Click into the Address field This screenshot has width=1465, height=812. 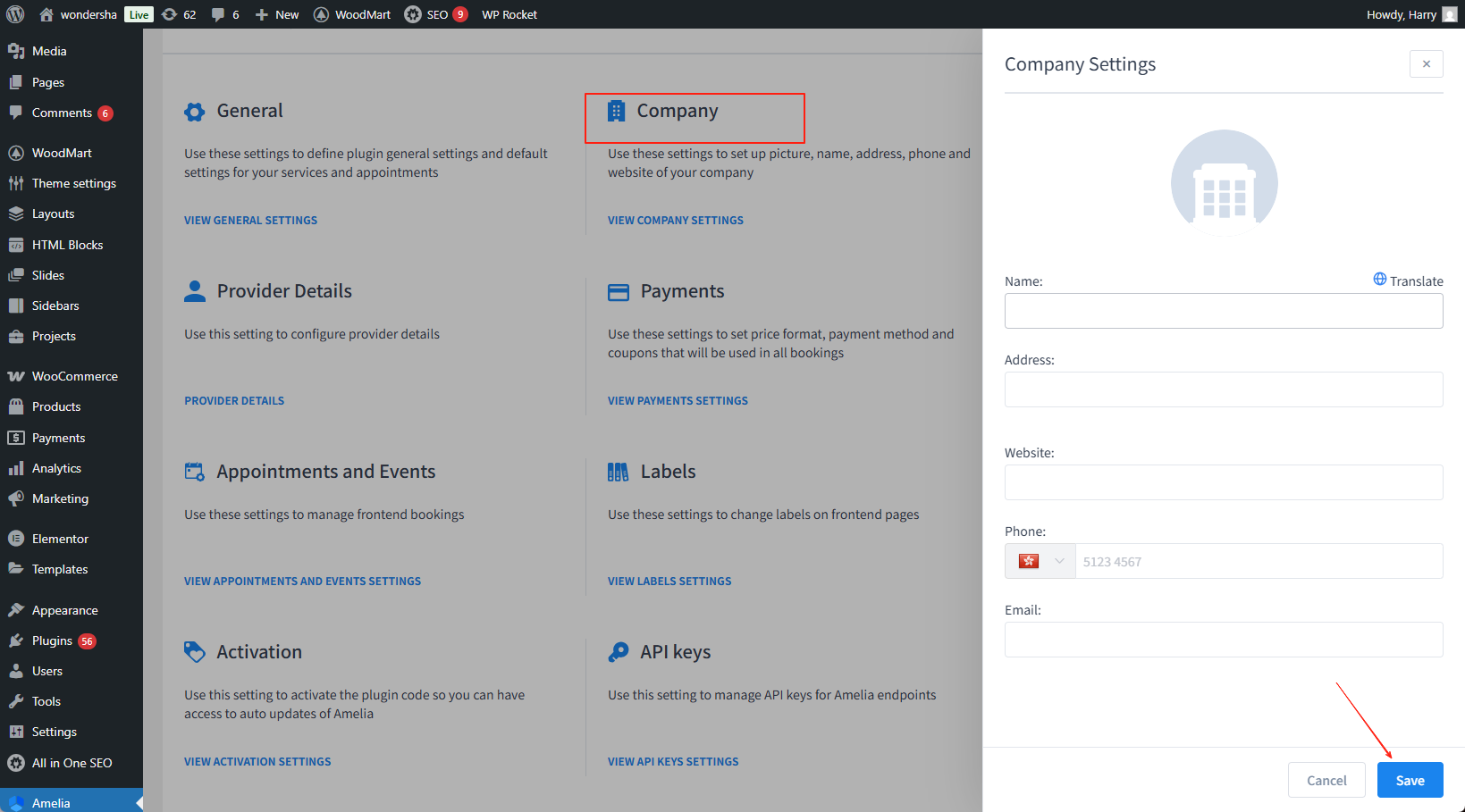coord(1223,389)
